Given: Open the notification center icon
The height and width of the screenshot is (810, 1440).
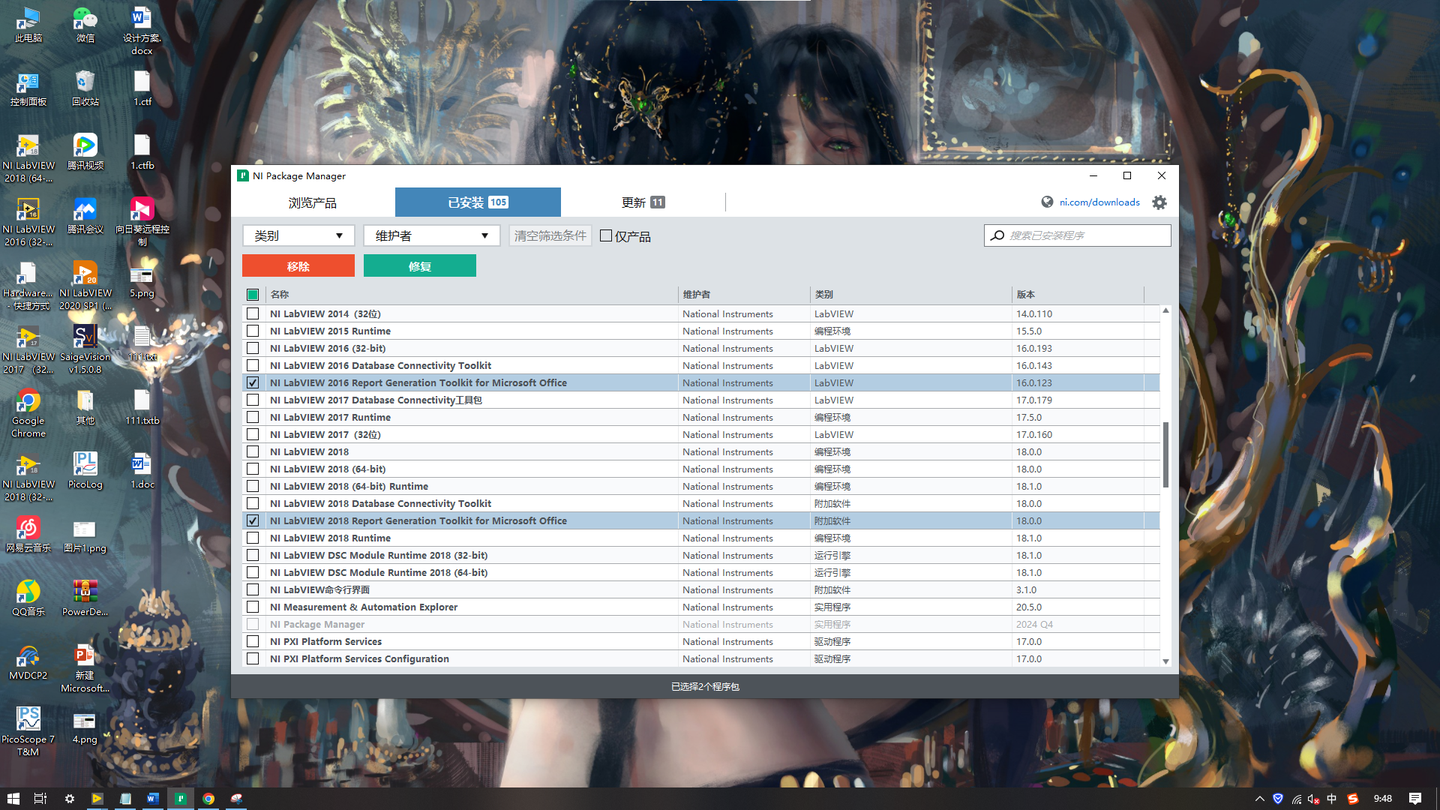Looking at the screenshot, I should [1415, 799].
